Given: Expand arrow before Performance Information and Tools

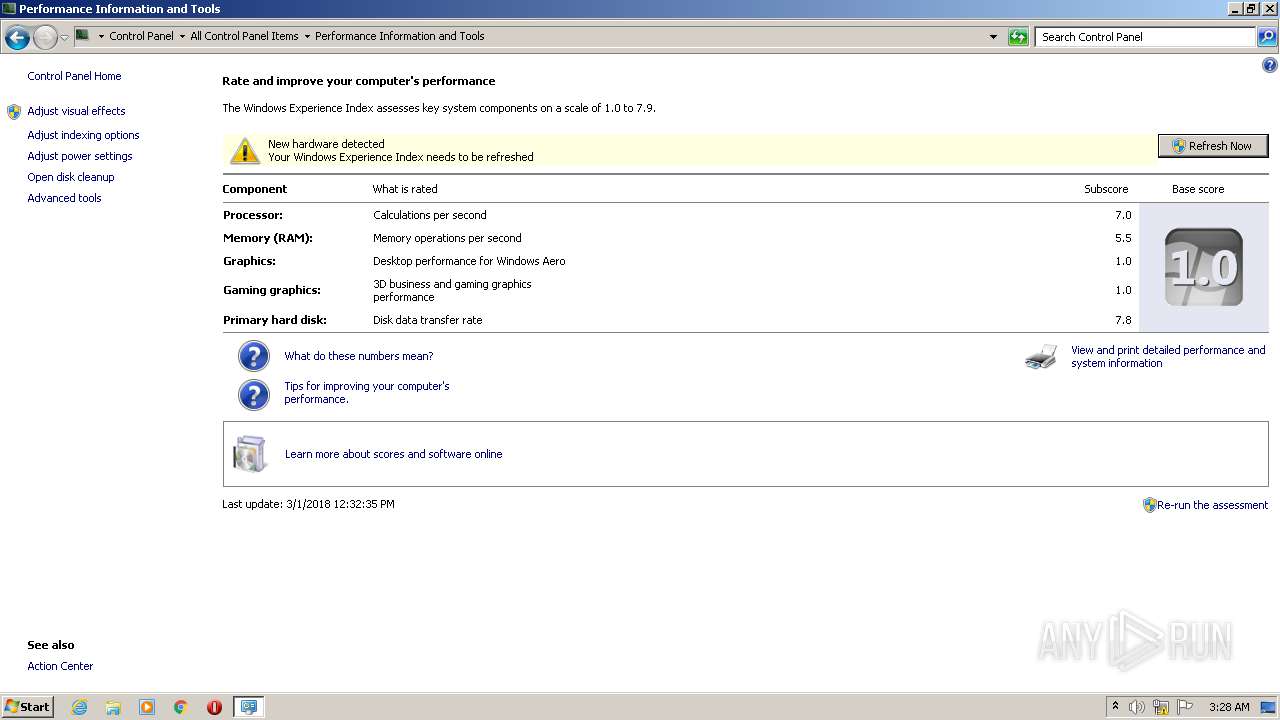Looking at the screenshot, I should (307, 36).
